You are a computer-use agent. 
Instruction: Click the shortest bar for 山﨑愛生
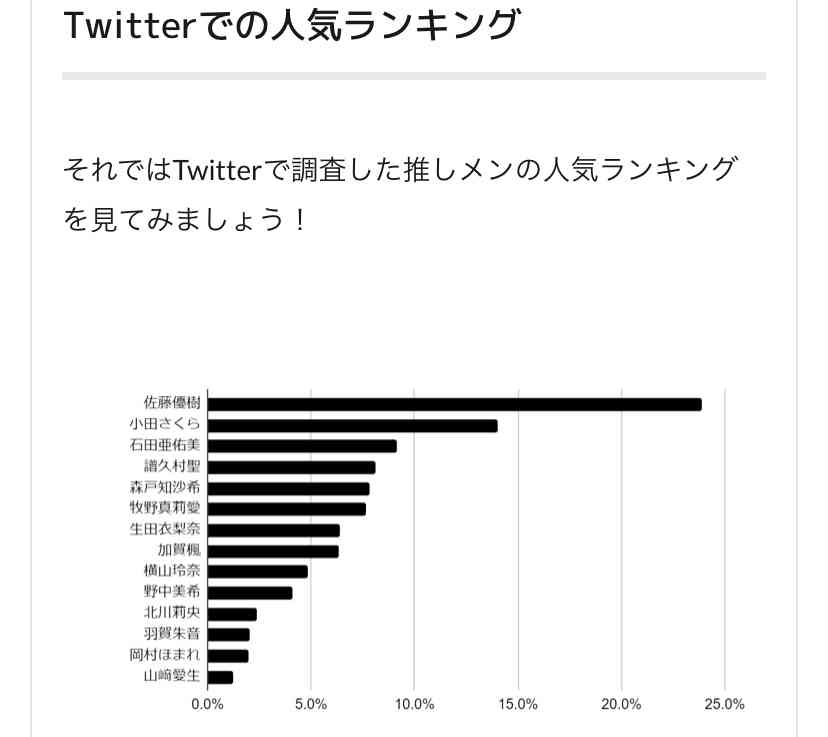point(220,677)
